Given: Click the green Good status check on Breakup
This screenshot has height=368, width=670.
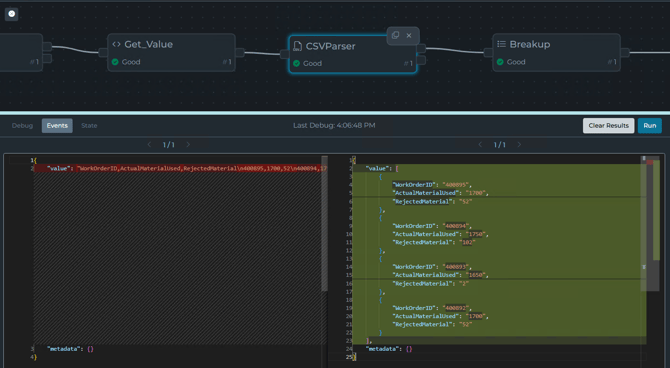Looking at the screenshot, I should [500, 62].
